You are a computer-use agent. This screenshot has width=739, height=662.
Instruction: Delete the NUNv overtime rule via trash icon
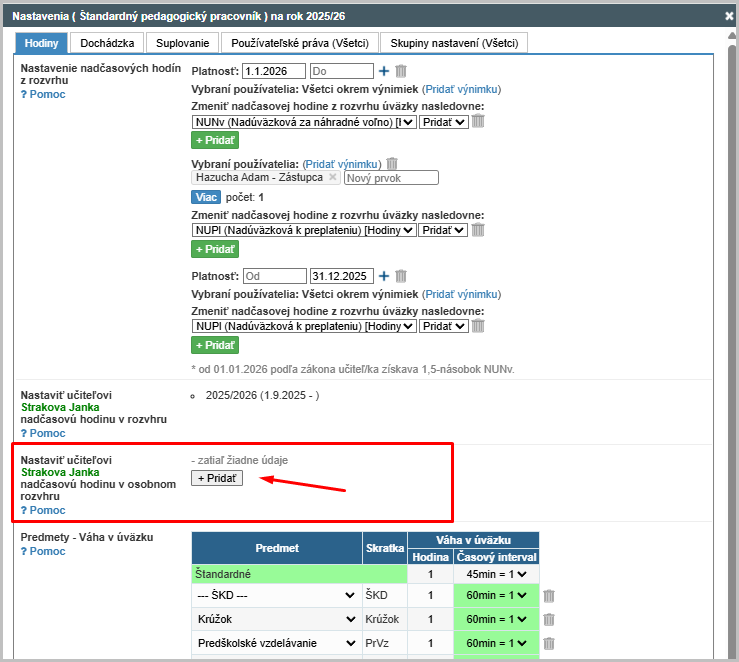pos(478,121)
